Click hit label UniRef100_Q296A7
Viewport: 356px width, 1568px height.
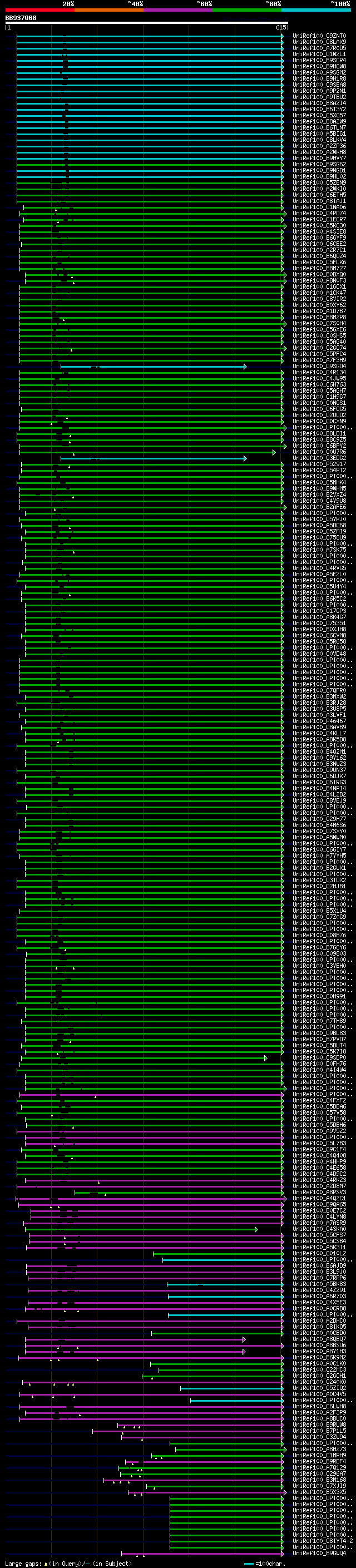coord(319,1473)
